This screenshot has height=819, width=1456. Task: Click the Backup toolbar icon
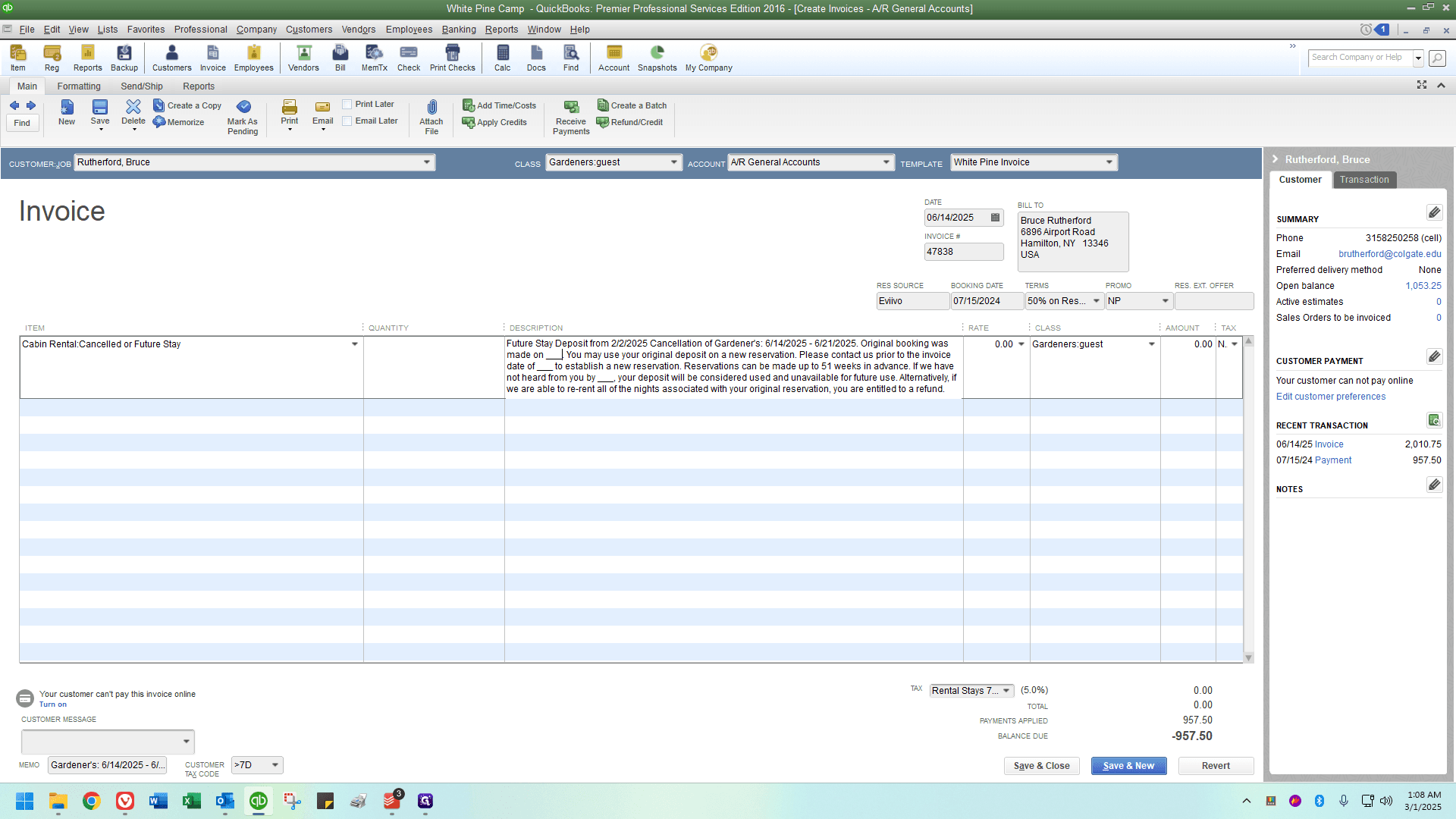124,58
